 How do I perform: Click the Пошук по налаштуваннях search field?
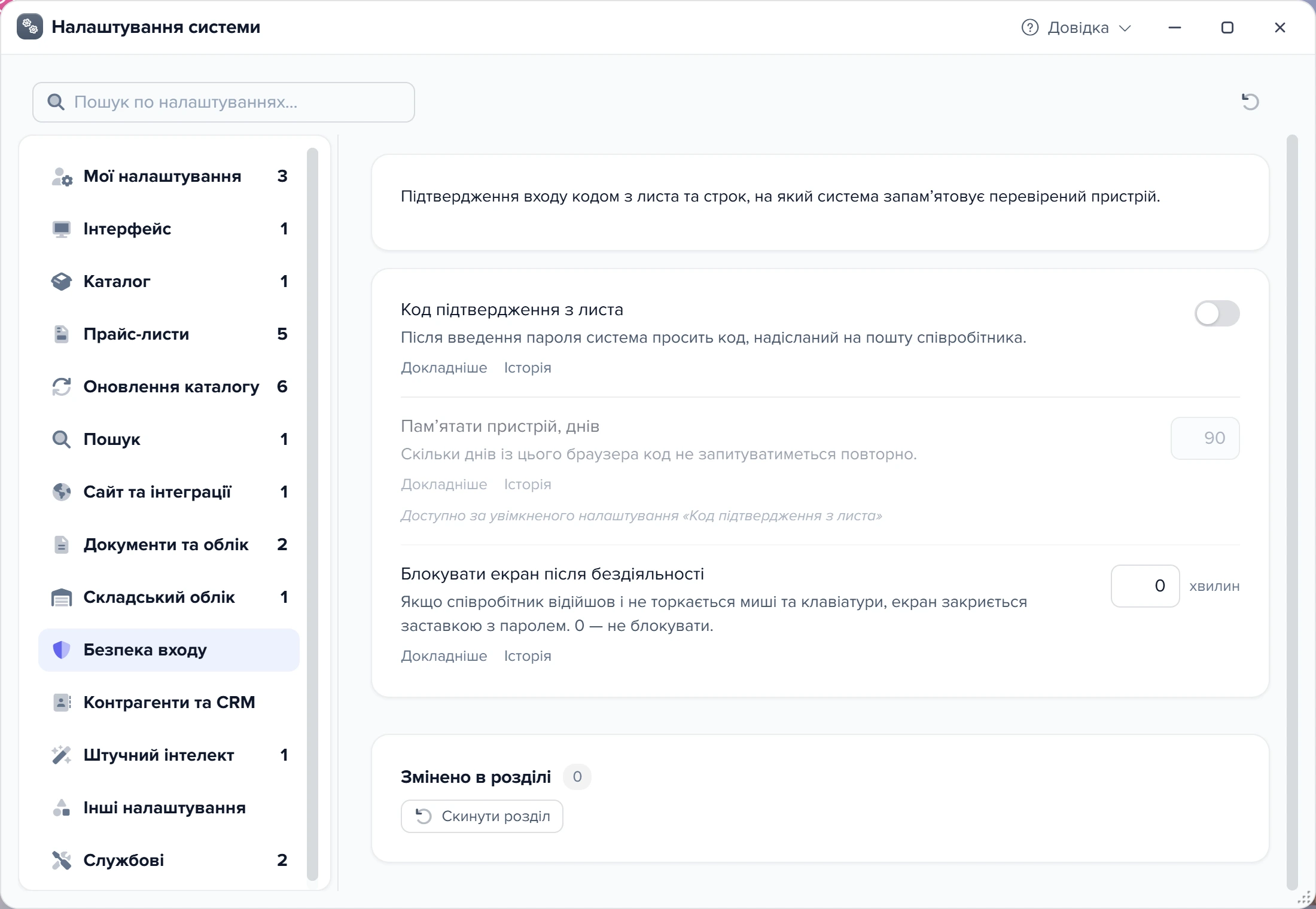point(224,102)
